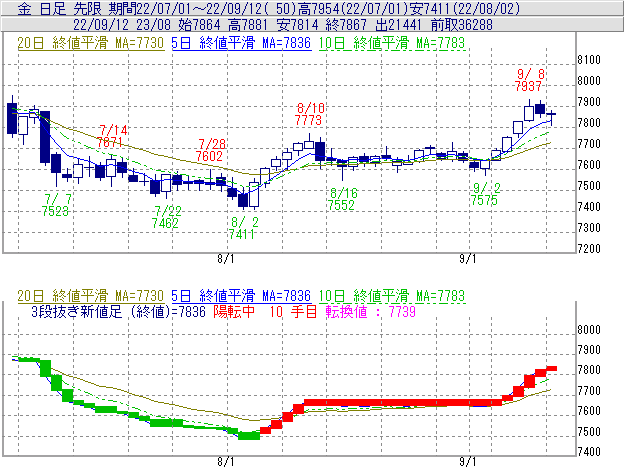The height and width of the screenshot is (475, 624).
Task: Click lower chart's 7400 axis label
Action: (589, 452)
